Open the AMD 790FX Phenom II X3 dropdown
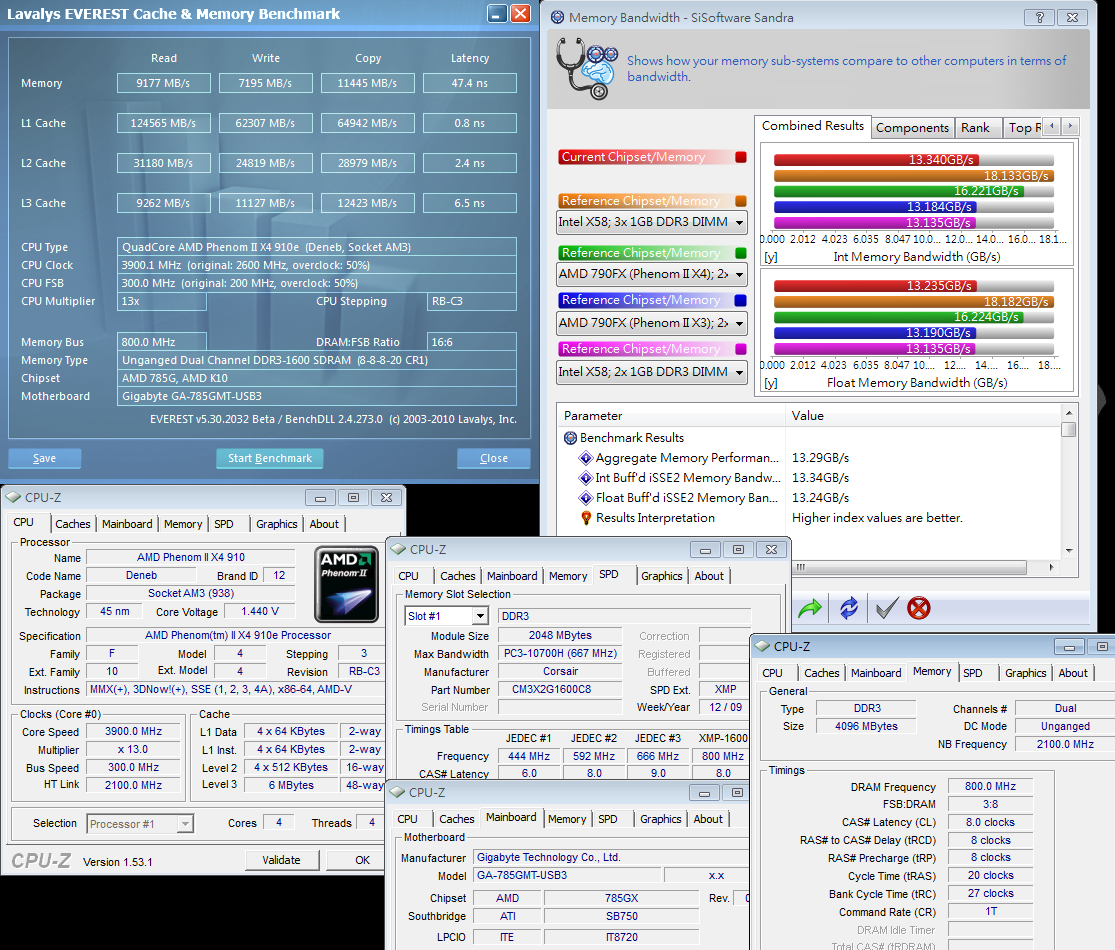Screen dimensions: 1115x950 tap(652, 323)
